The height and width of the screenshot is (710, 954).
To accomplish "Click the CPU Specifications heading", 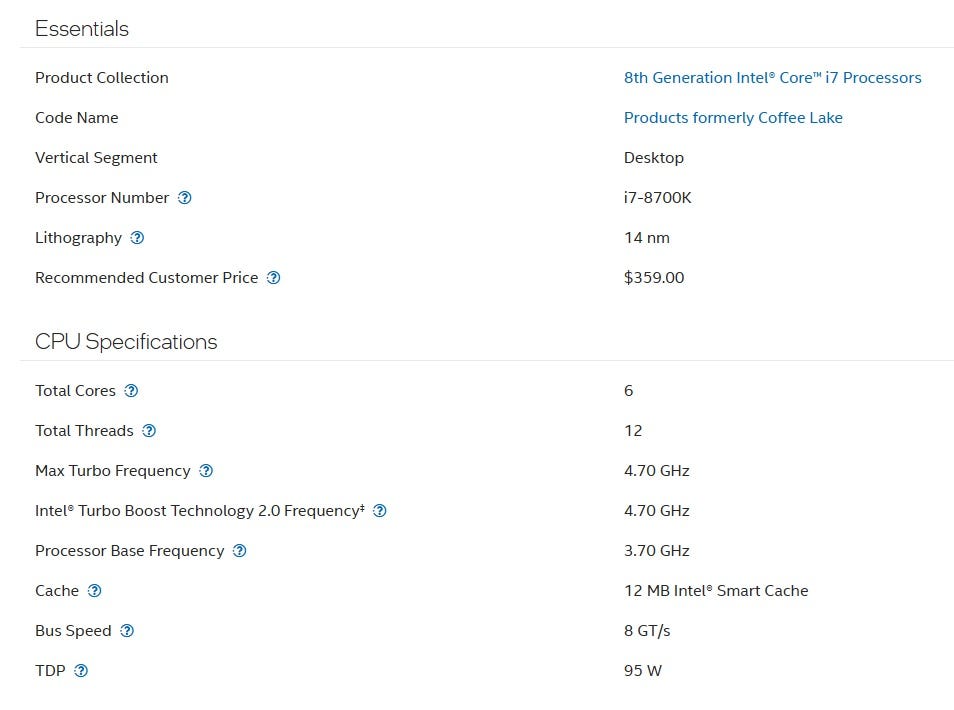I will [x=126, y=342].
